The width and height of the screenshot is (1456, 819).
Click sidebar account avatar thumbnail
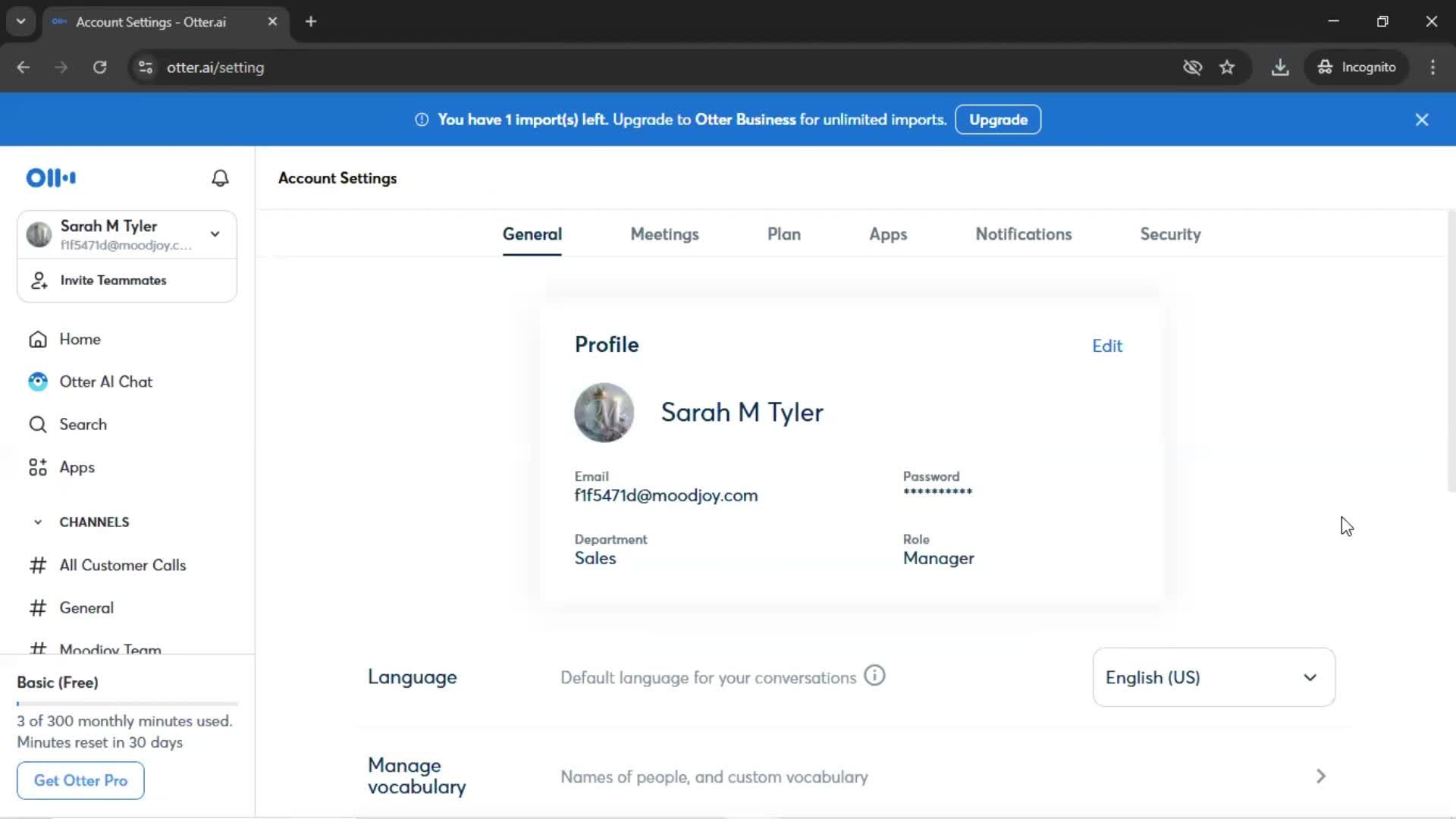[39, 234]
